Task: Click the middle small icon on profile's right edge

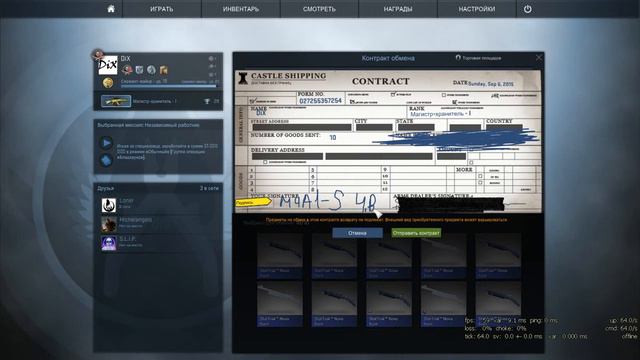Action: [x=211, y=66]
